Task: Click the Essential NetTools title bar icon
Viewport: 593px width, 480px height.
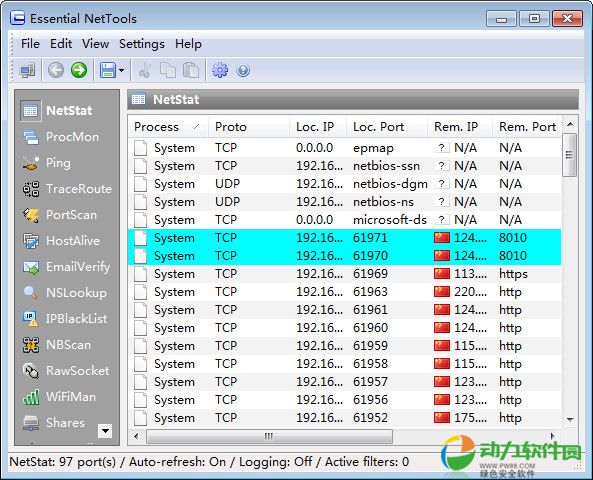Action: (x=17, y=18)
